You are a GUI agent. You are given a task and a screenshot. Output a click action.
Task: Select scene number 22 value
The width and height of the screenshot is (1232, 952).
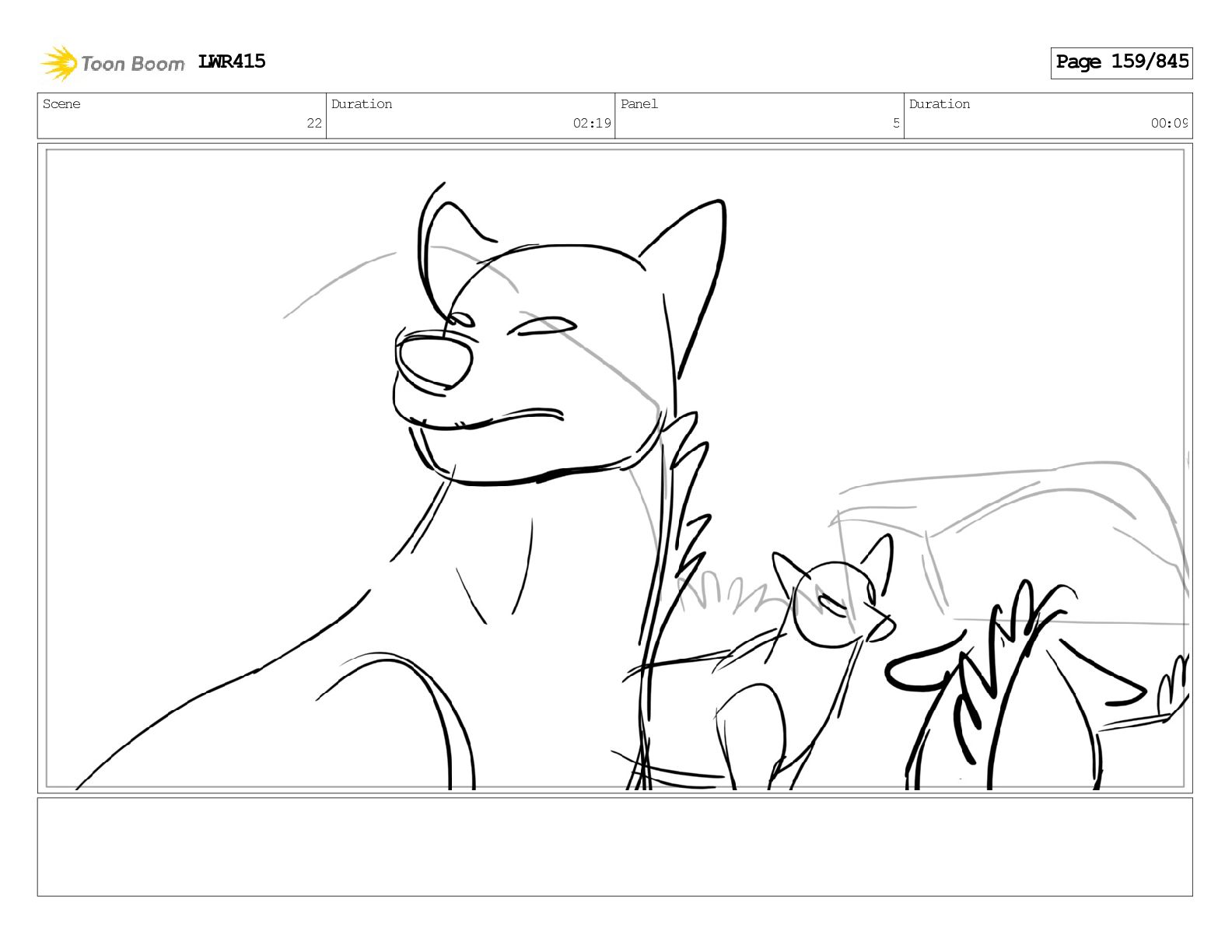314,123
